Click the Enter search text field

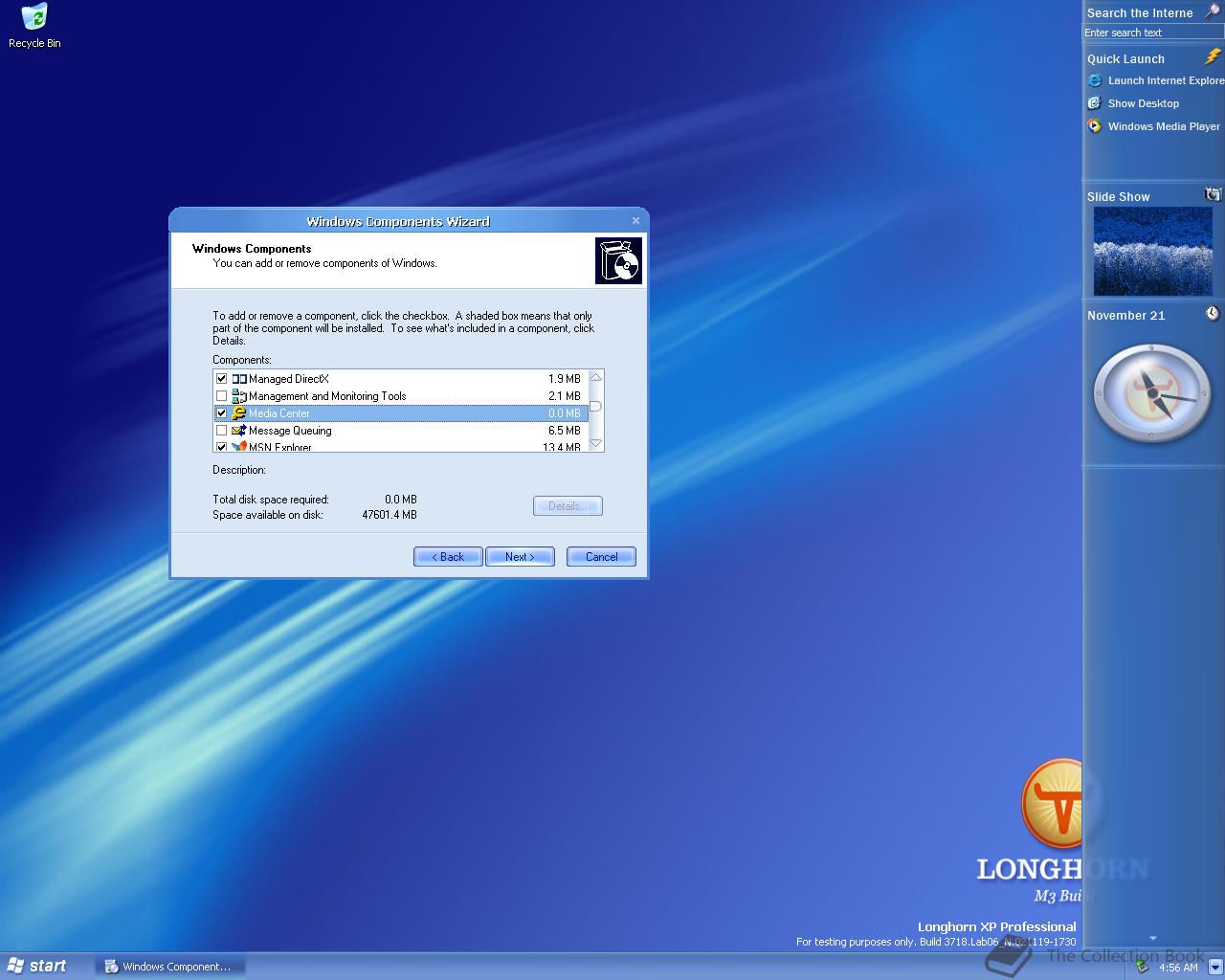coord(1153,33)
